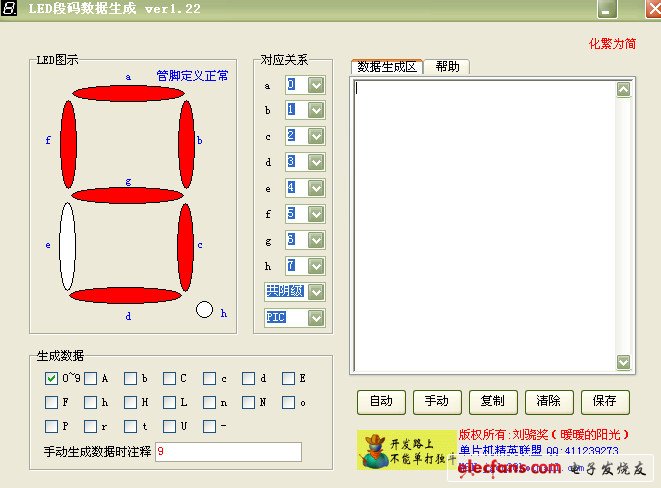The height and width of the screenshot is (488, 661).
Task: Check the U character checkbox
Action: coord(170,427)
